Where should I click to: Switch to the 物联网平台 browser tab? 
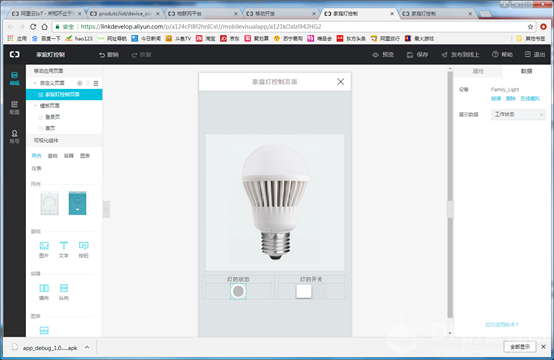[202, 13]
